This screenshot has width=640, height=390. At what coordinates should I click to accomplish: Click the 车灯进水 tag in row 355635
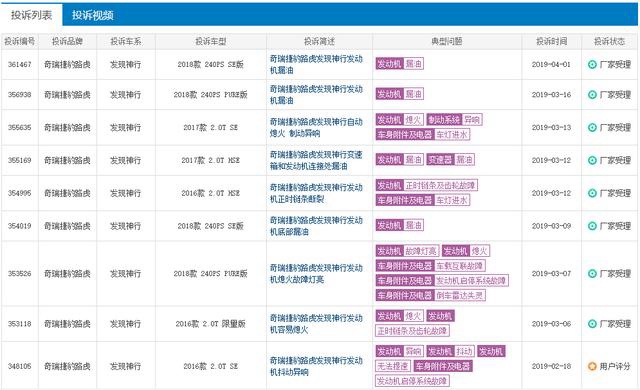[x=423, y=134]
